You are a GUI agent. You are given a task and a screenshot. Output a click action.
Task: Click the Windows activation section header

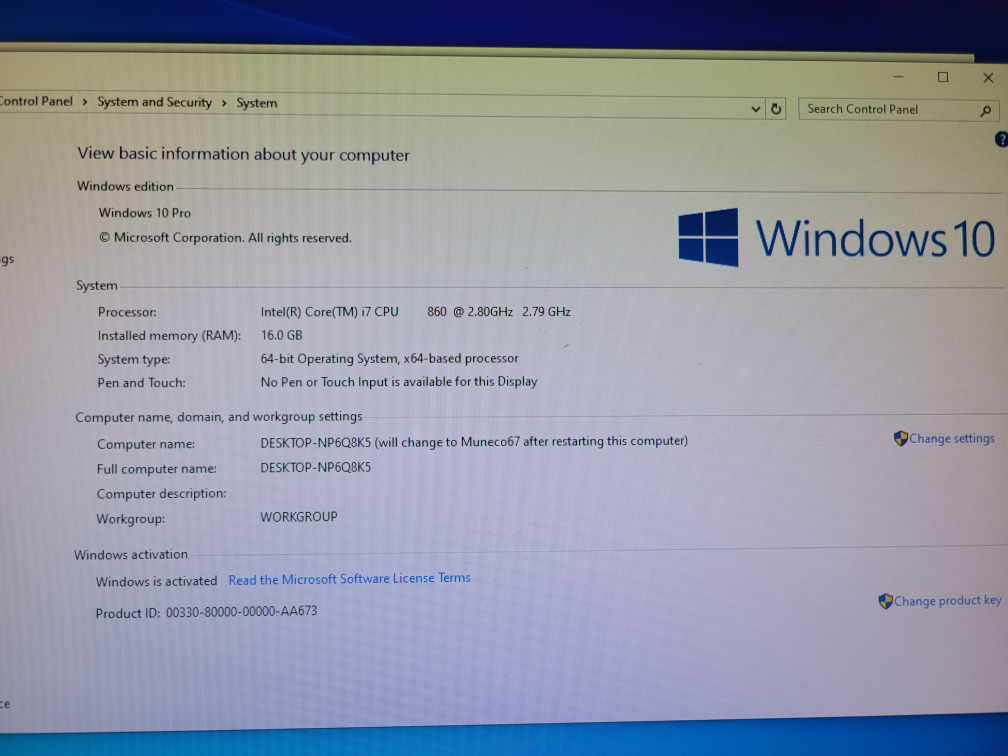coord(131,554)
